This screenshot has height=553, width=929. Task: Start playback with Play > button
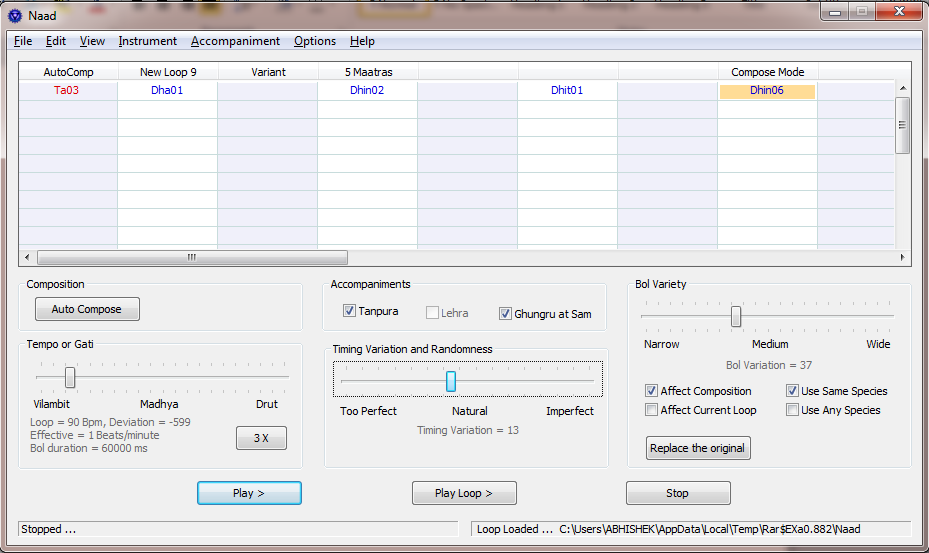(x=249, y=493)
